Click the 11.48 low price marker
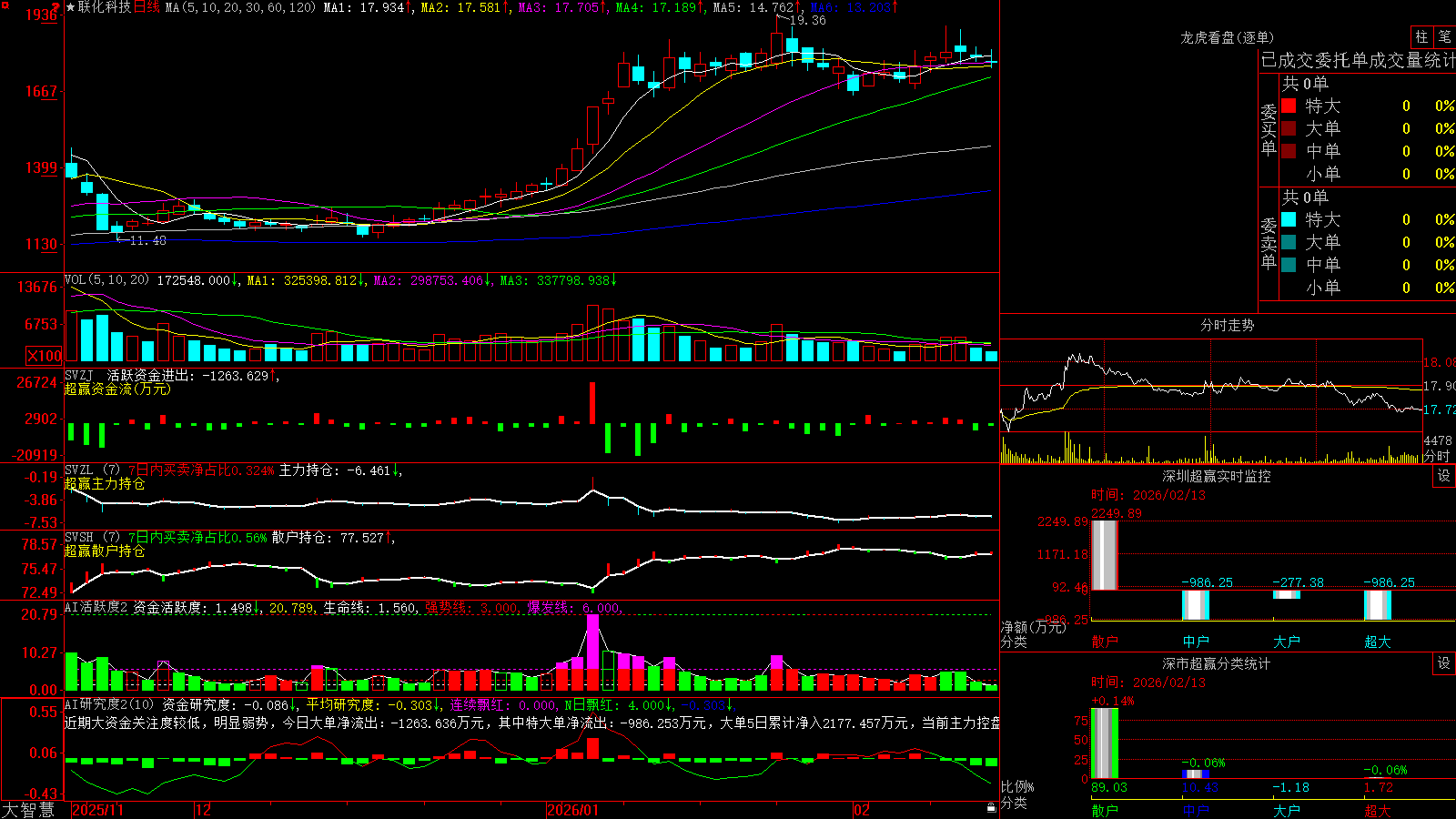The image size is (1456, 819). (147, 240)
